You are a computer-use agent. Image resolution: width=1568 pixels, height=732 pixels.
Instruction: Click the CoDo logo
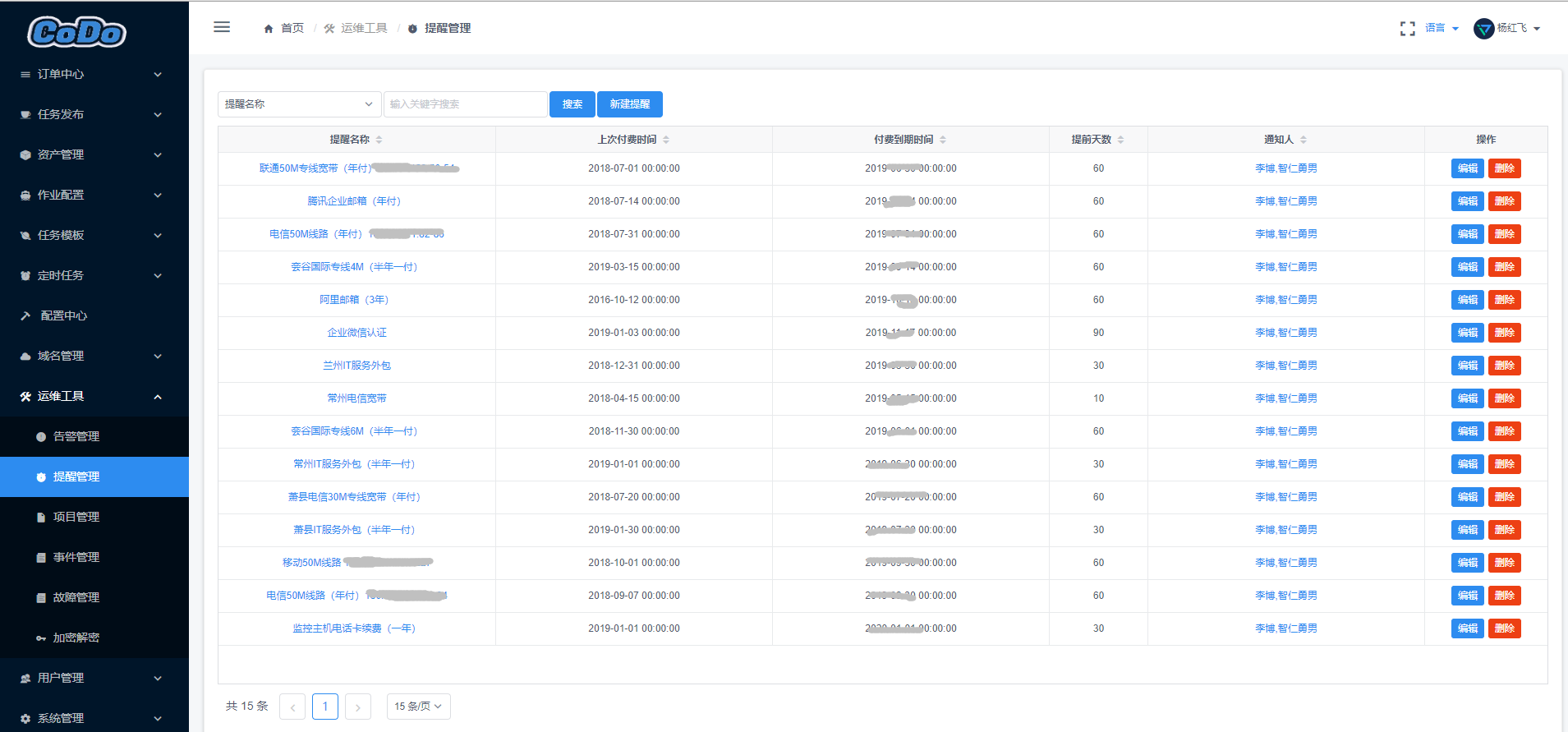click(x=77, y=33)
